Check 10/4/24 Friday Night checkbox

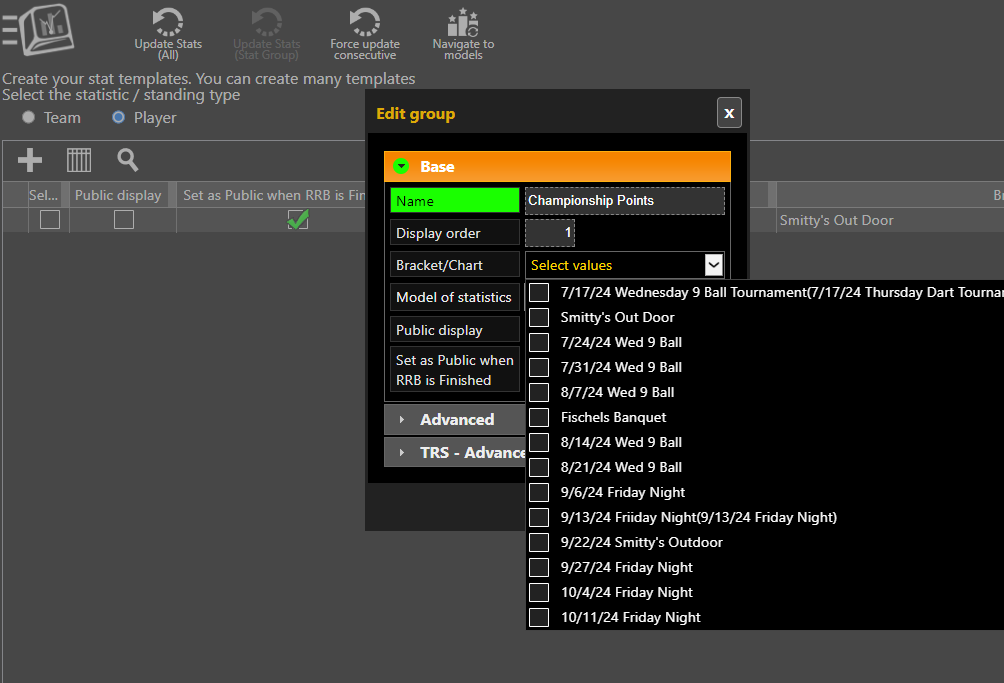pos(539,592)
